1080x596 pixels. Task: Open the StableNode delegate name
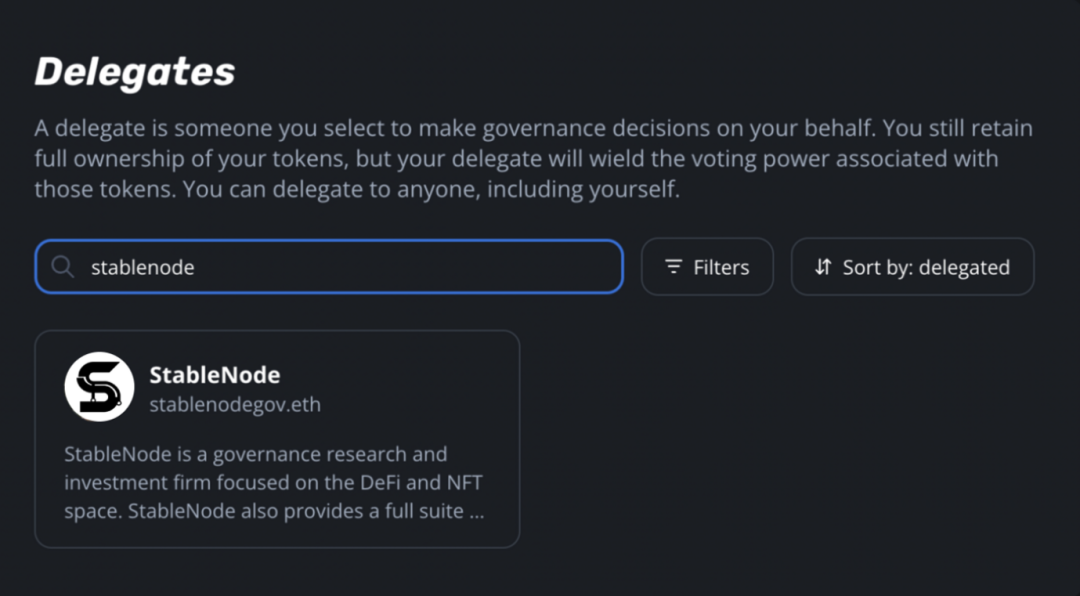215,375
